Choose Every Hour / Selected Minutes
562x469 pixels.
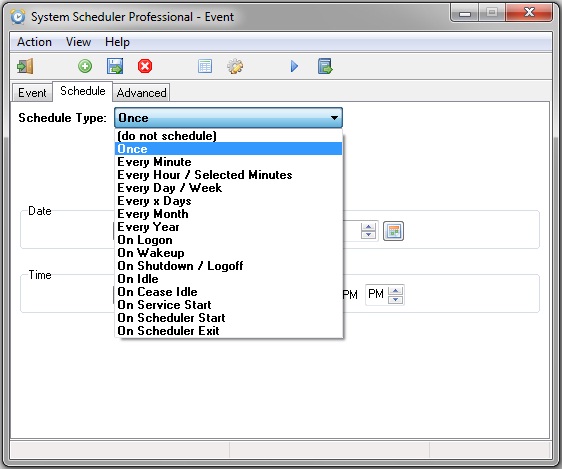point(229,175)
